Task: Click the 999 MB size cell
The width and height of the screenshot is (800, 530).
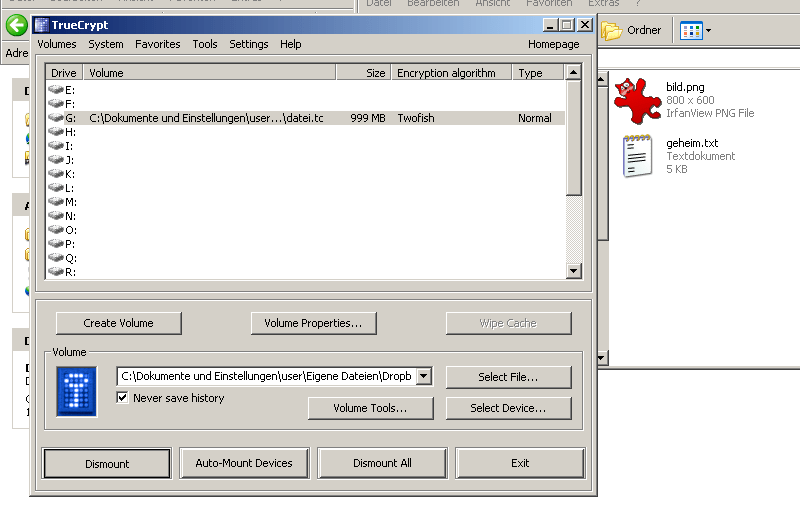Action: click(368, 118)
